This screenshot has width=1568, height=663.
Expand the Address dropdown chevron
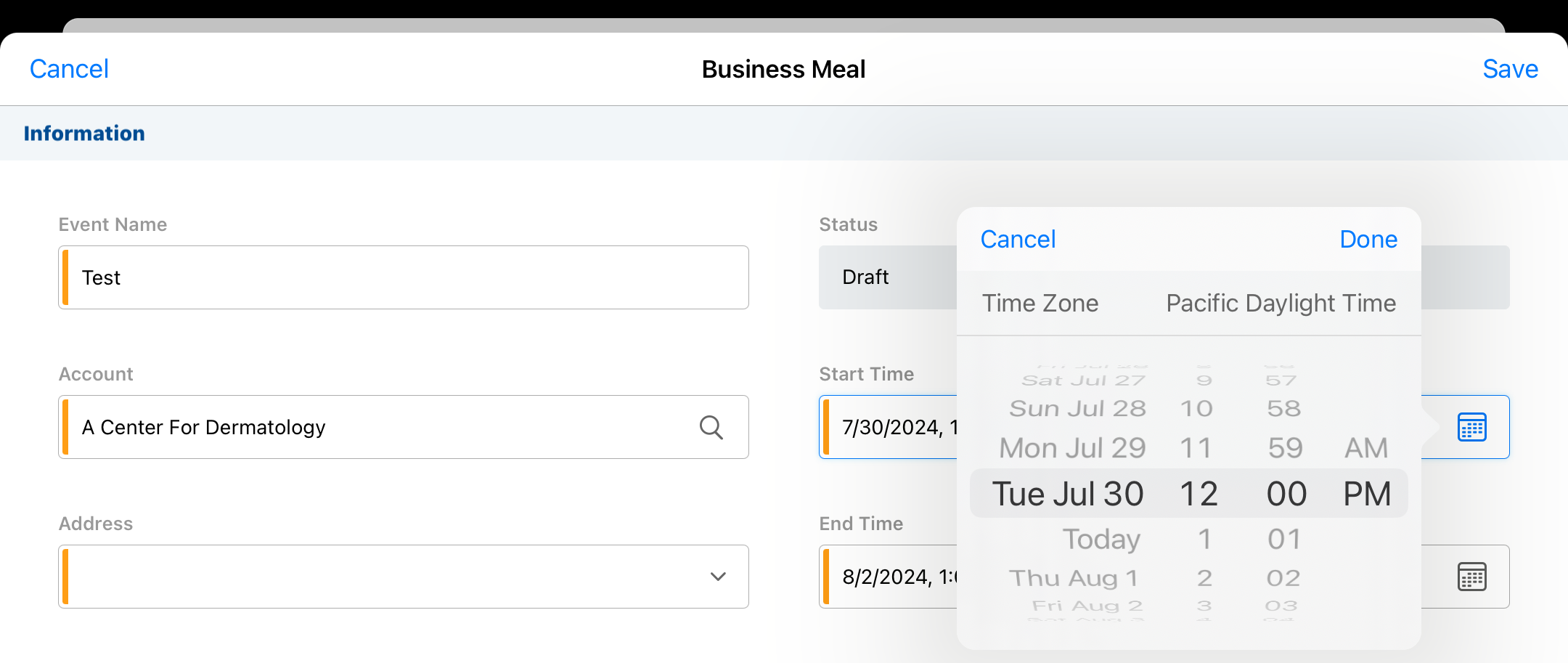pyautogui.click(x=718, y=577)
